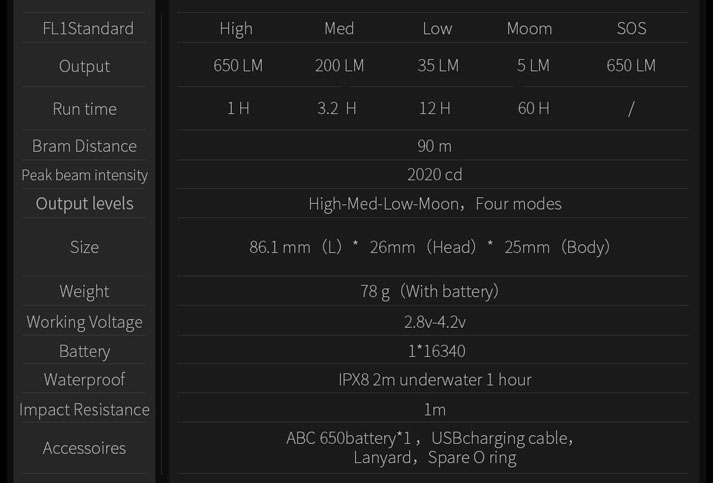Click the Size dimensions text
713x483 pixels.
pos(429,247)
